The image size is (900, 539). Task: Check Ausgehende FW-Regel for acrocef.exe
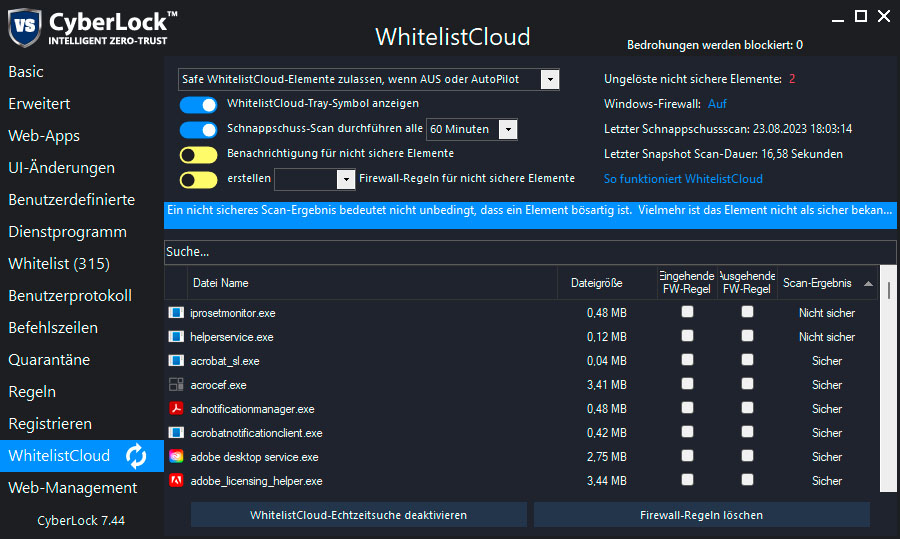point(747,383)
